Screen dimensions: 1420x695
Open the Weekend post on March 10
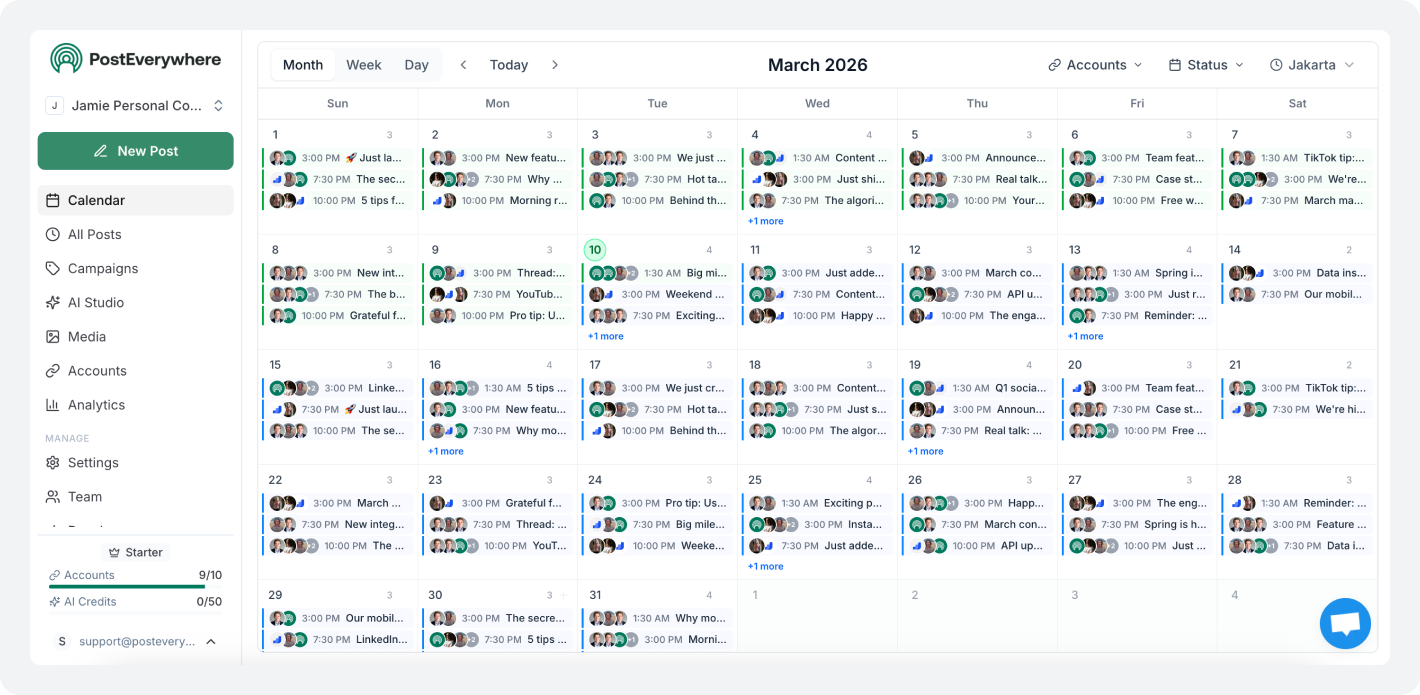[658, 294]
